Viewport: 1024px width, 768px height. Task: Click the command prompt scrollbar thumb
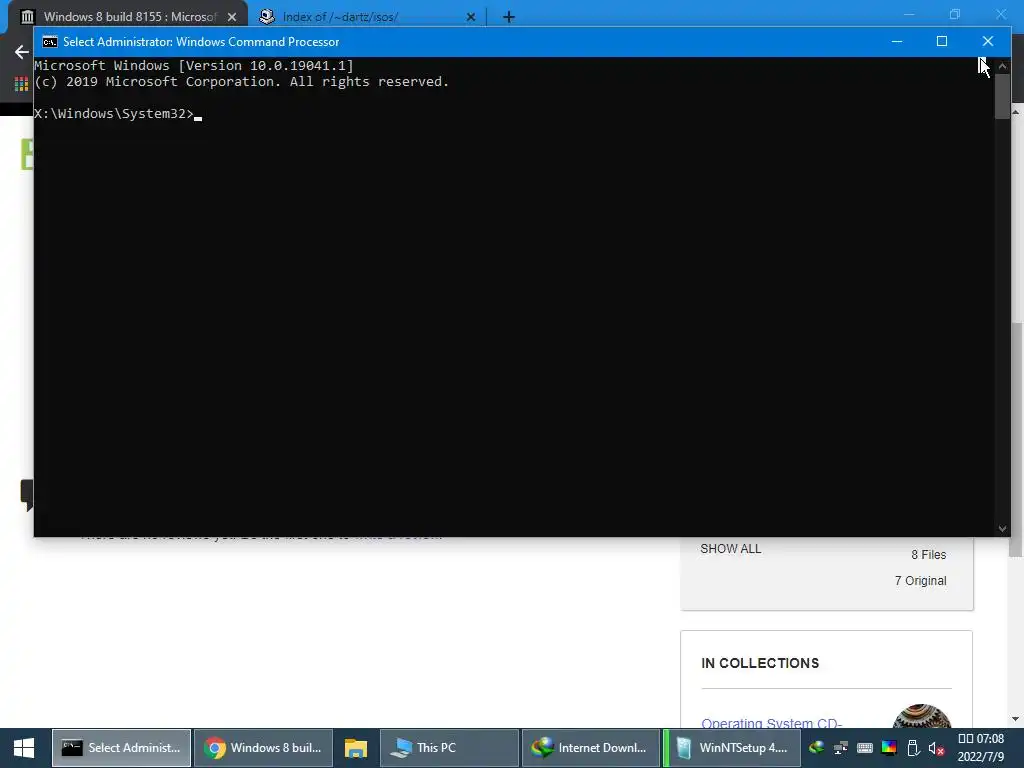(1002, 97)
